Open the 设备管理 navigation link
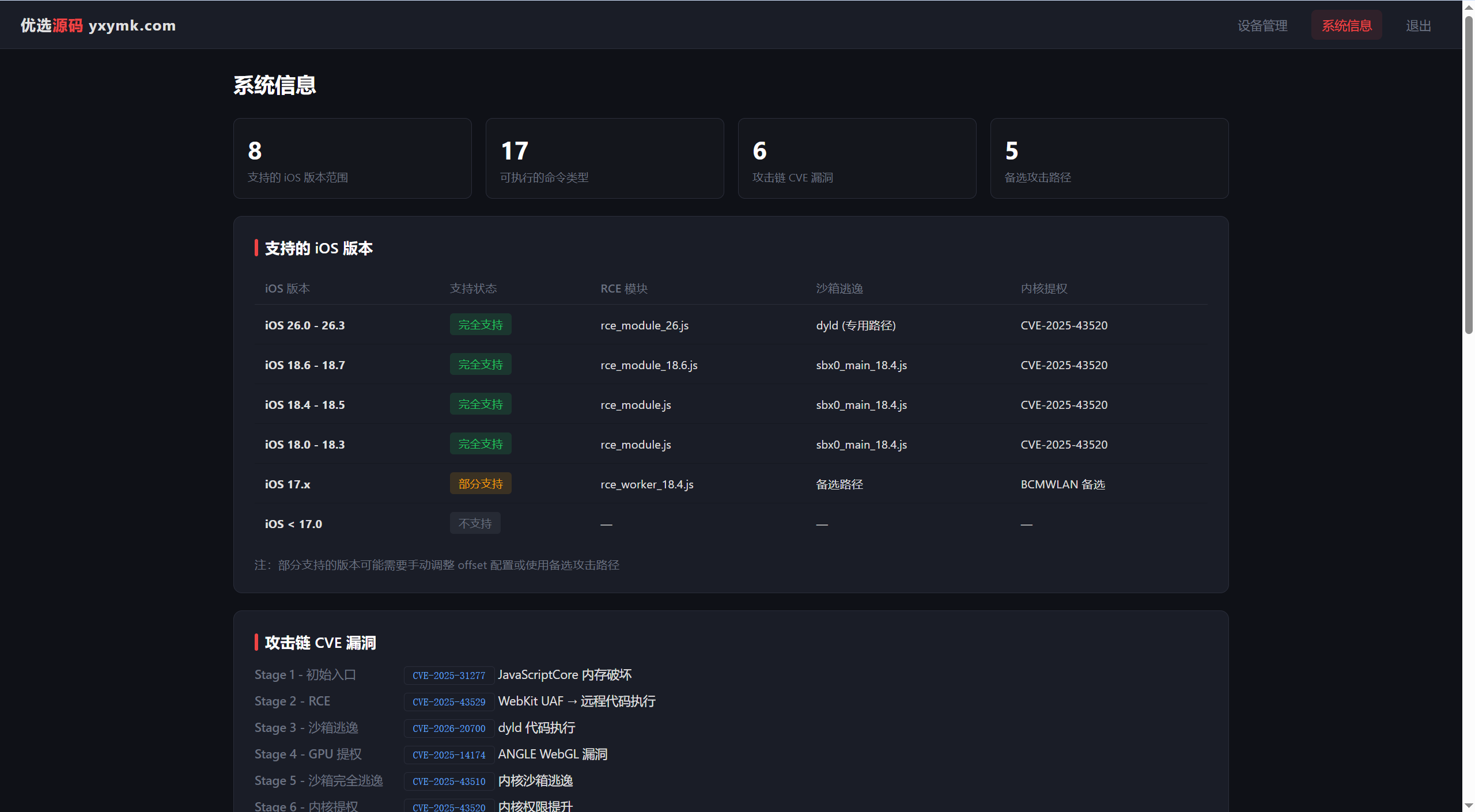 tap(1262, 25)
